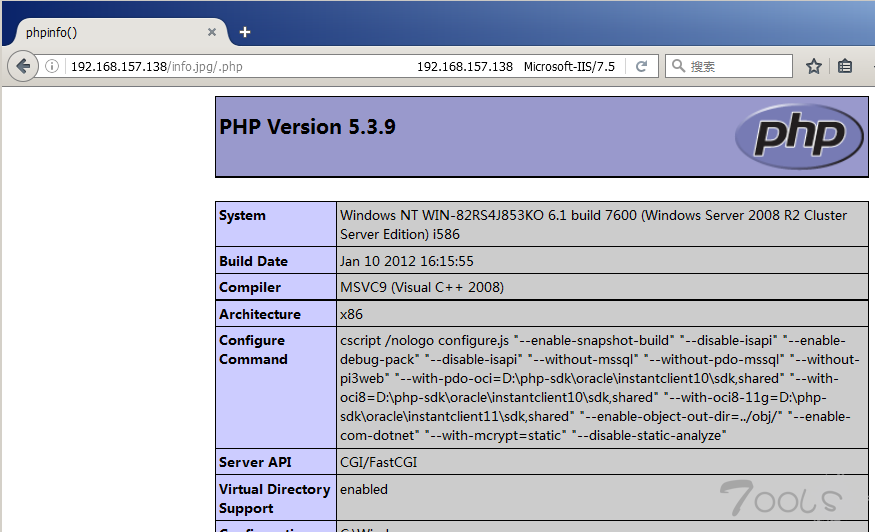Bookmark this page with the star icon
This screenshot has width=875, height=532.
[x=814, y=66]
